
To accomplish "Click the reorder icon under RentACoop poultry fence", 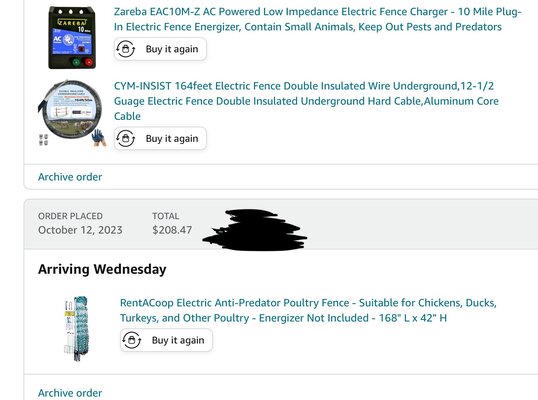I will [131, 340].
